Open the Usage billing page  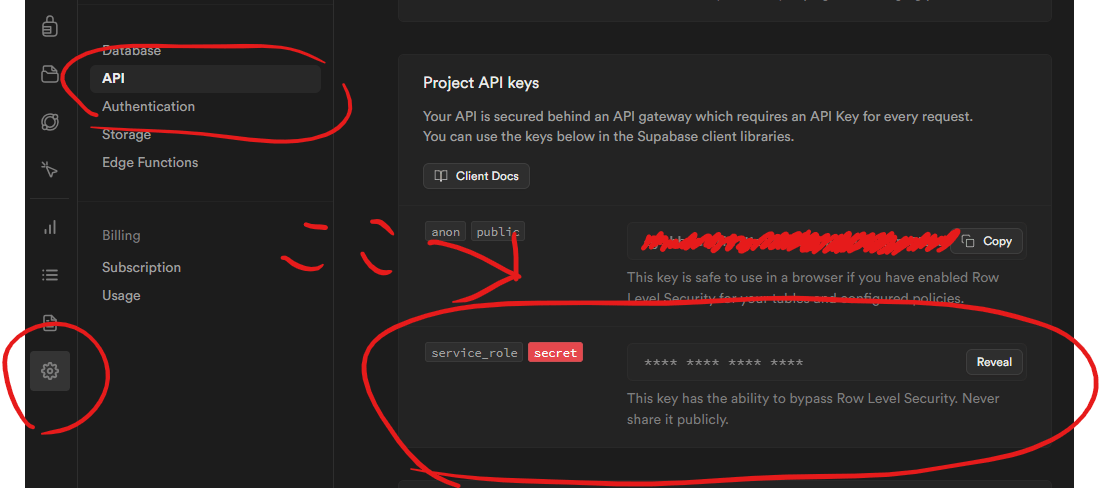[x=121, y=295]
